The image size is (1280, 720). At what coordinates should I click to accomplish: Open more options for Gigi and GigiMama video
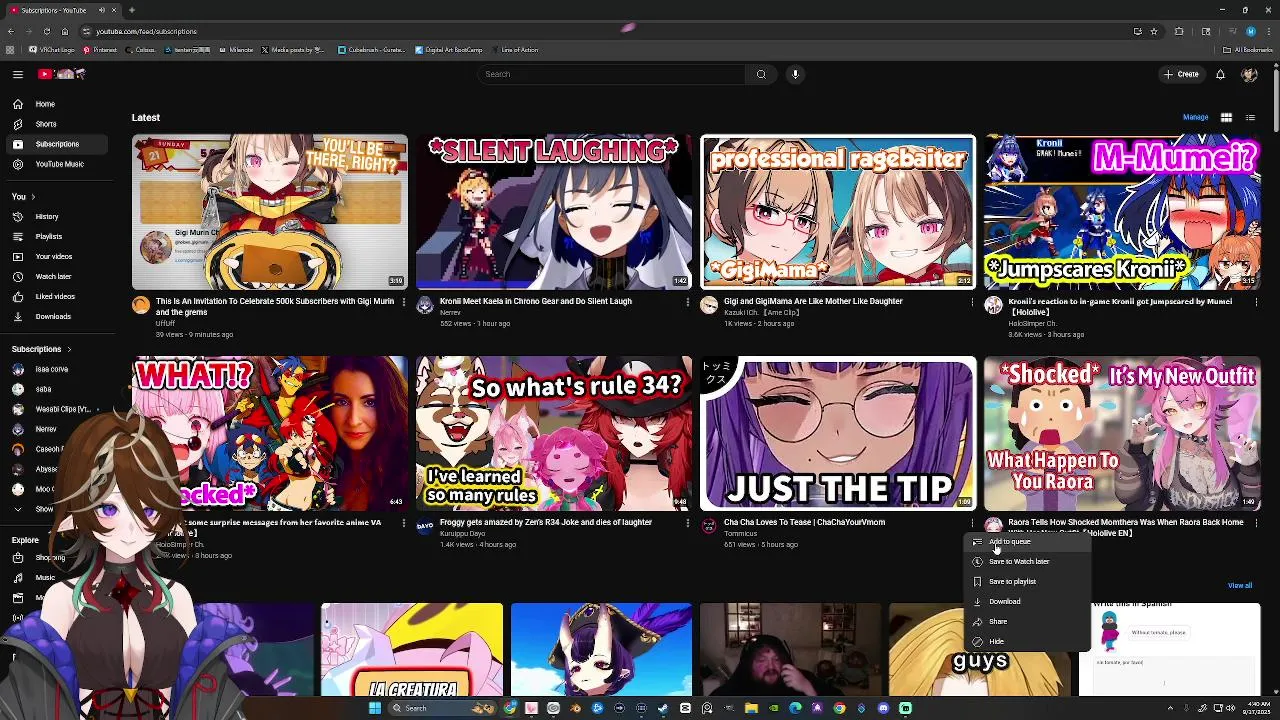click(x=972, y=302)
